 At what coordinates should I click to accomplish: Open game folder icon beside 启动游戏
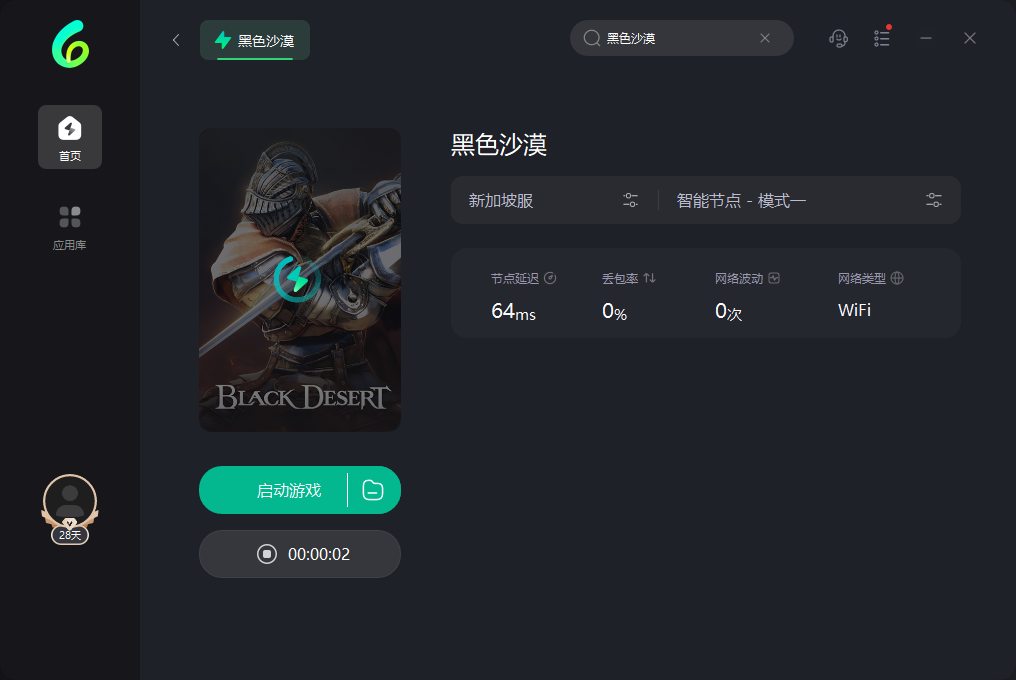tap(373, 490)
